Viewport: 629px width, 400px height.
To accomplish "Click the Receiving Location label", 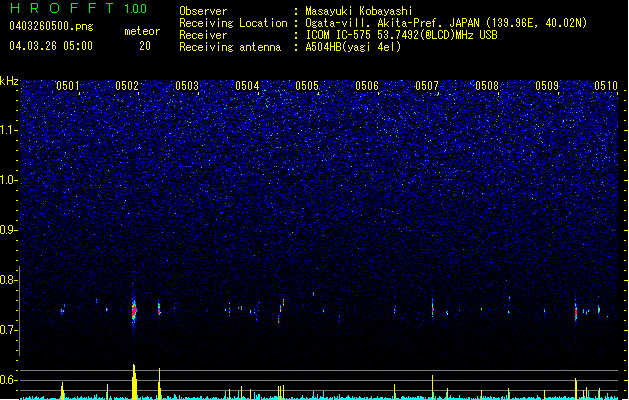I will (233, 23).
